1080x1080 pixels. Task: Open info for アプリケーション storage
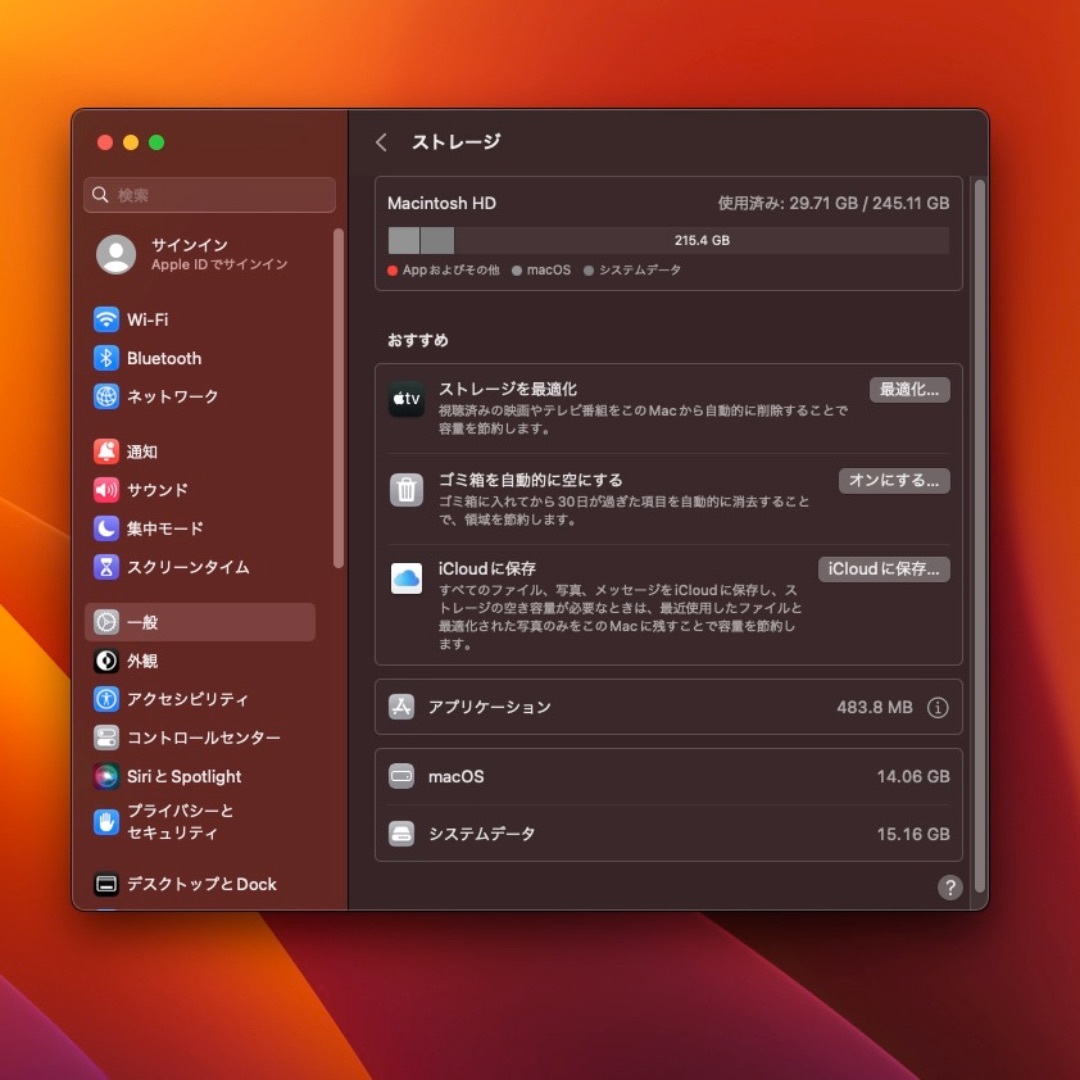pyautogui.click(x=938, y=707)
